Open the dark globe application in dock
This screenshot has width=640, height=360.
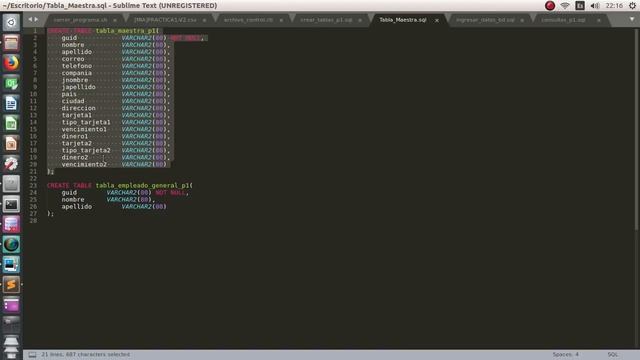tap(11, 244)
